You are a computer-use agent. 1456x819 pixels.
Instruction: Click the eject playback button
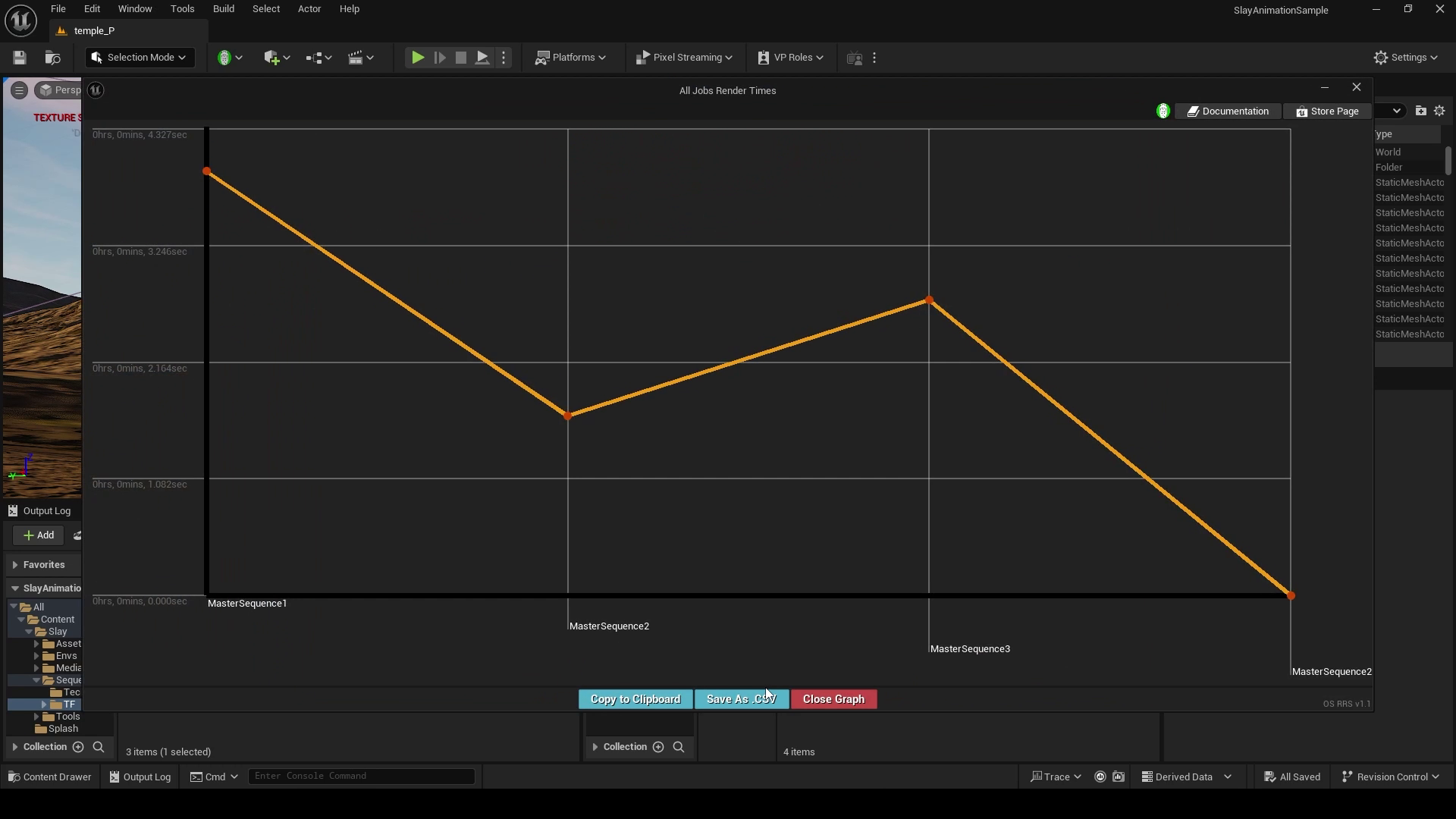point(482,58)
